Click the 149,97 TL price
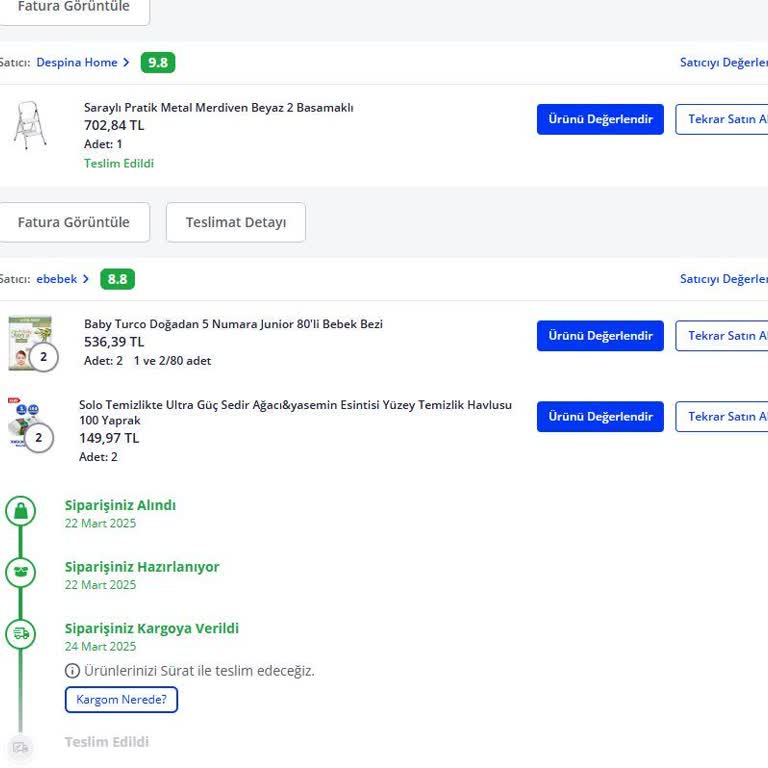 click(109, 438)
